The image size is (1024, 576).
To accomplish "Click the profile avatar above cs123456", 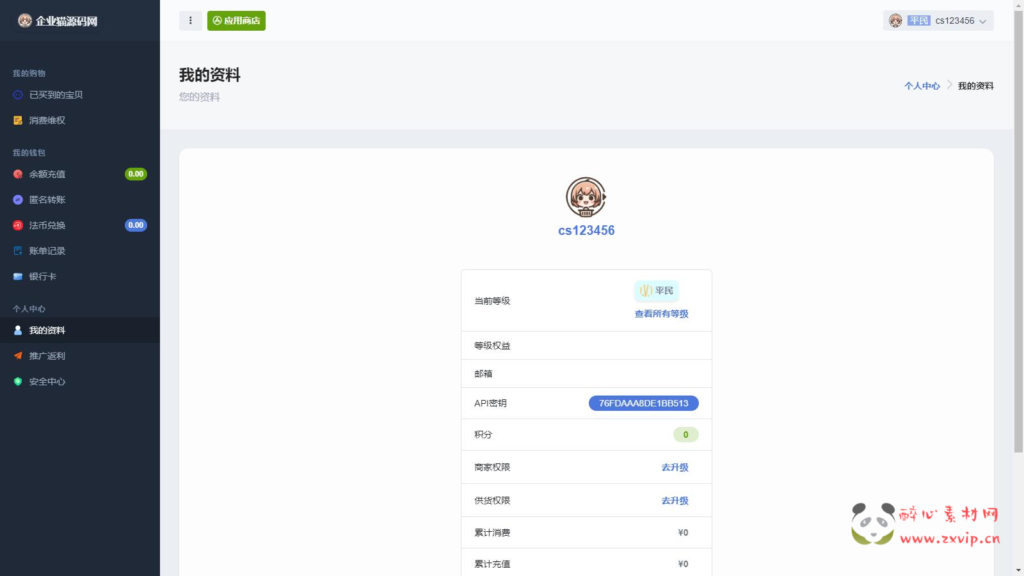I will coord(586,198).
